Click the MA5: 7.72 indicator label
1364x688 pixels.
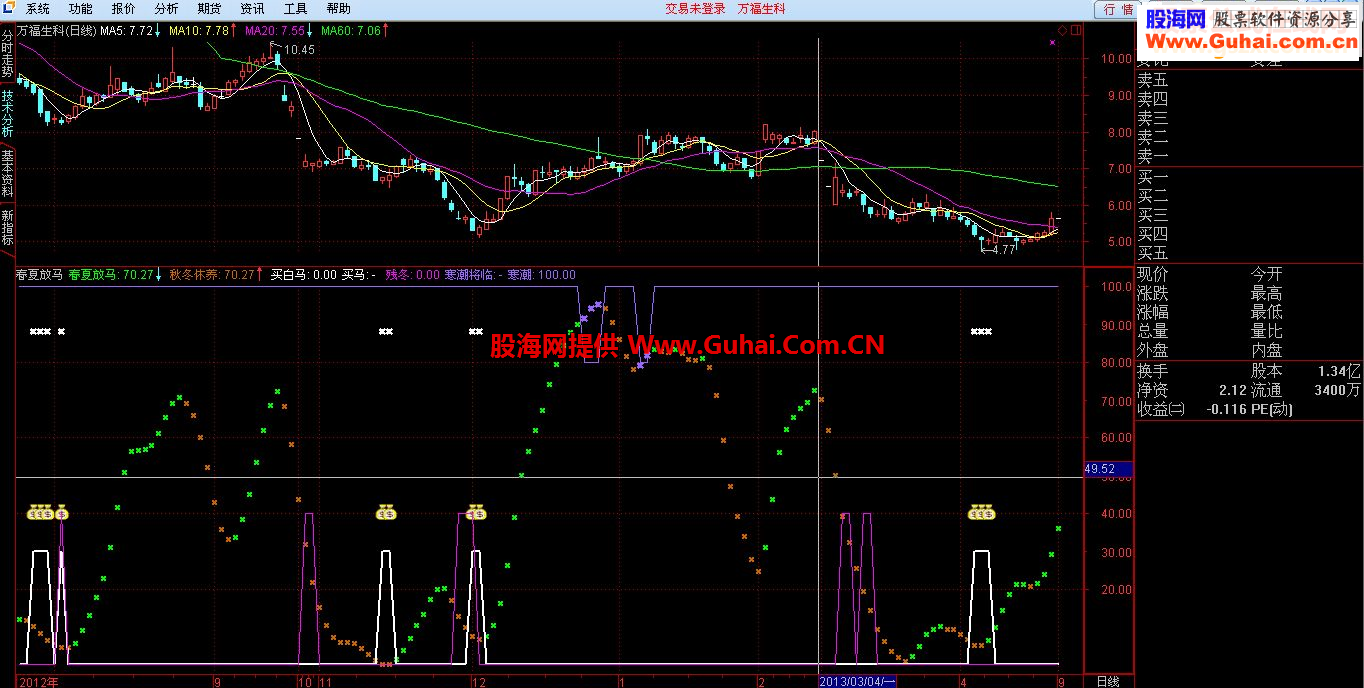126,31
